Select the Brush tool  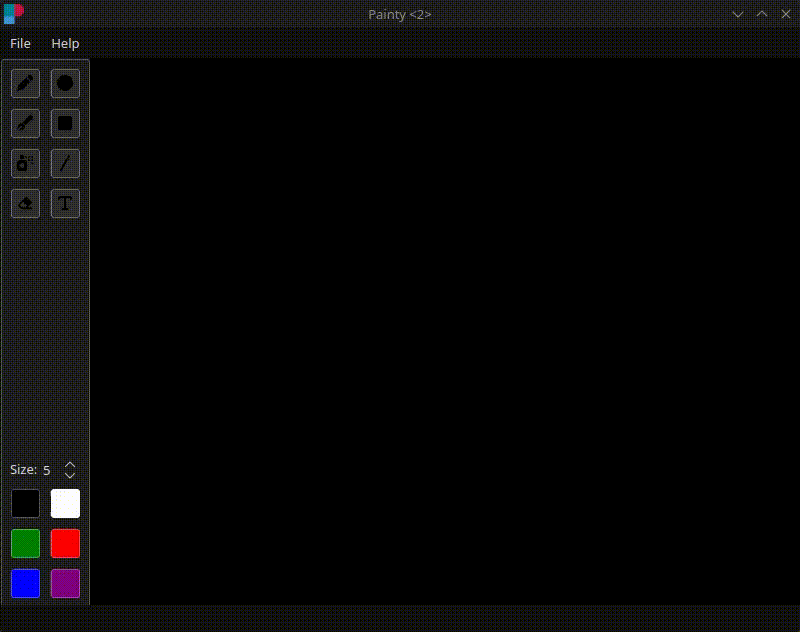click(25, 124)
